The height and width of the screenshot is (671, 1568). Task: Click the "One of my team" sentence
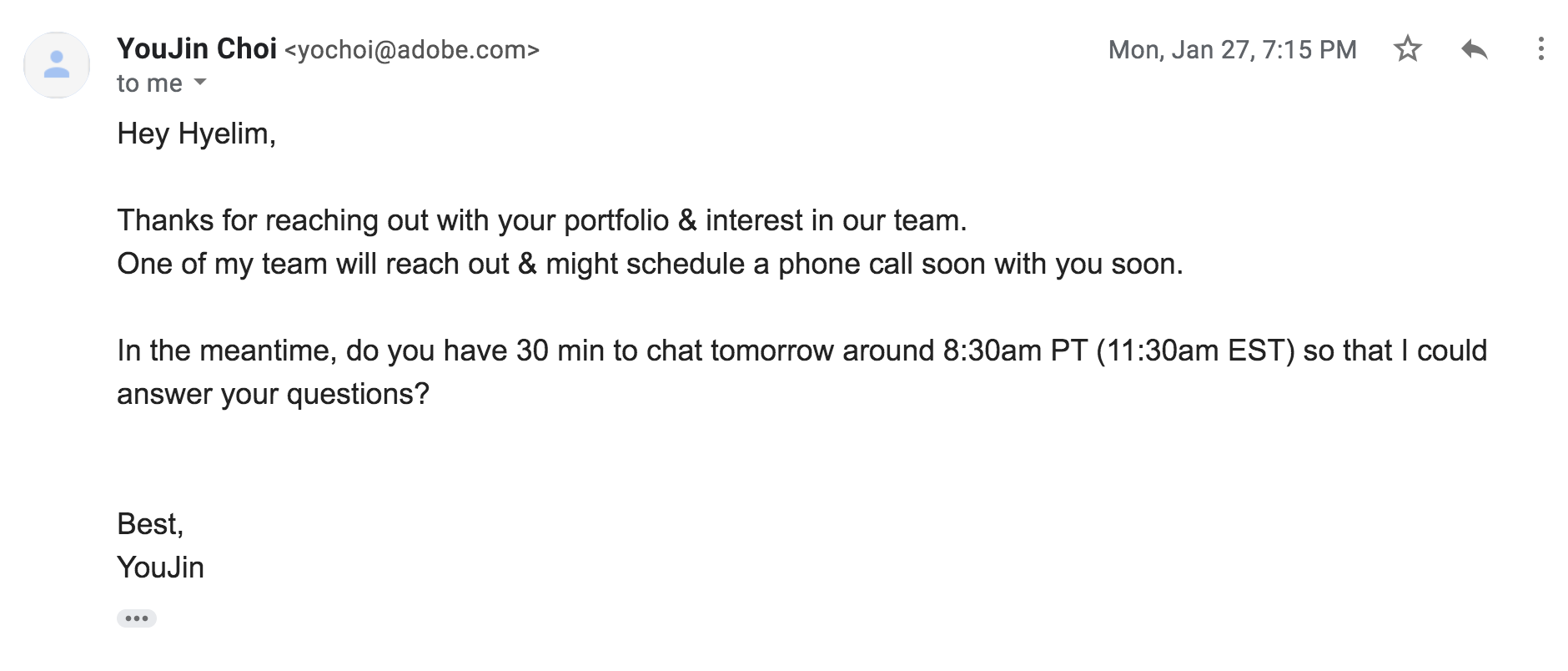pos(650,265)
